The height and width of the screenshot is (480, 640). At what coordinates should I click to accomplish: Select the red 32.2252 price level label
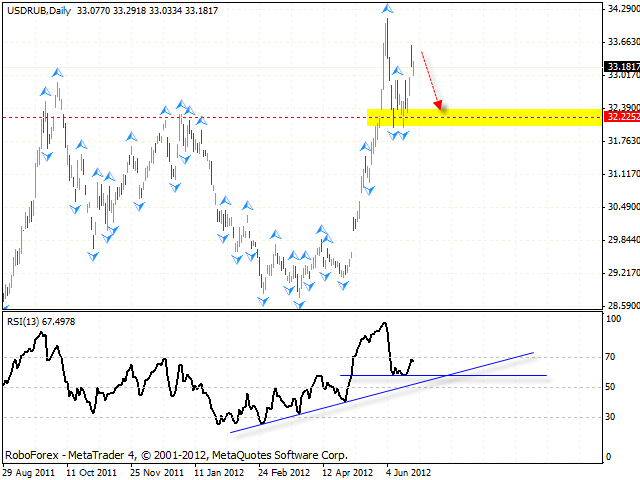621,117
